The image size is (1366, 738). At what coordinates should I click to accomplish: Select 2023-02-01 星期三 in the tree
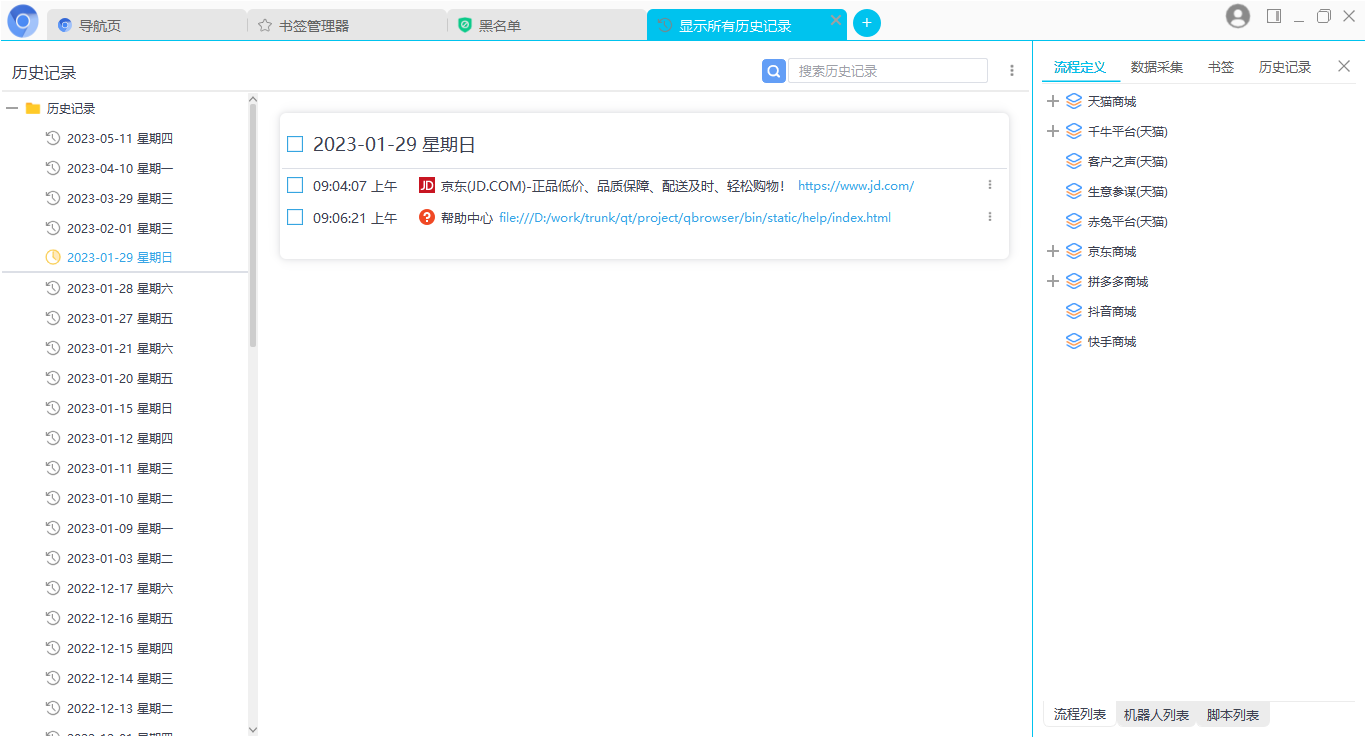pos(120,228)
